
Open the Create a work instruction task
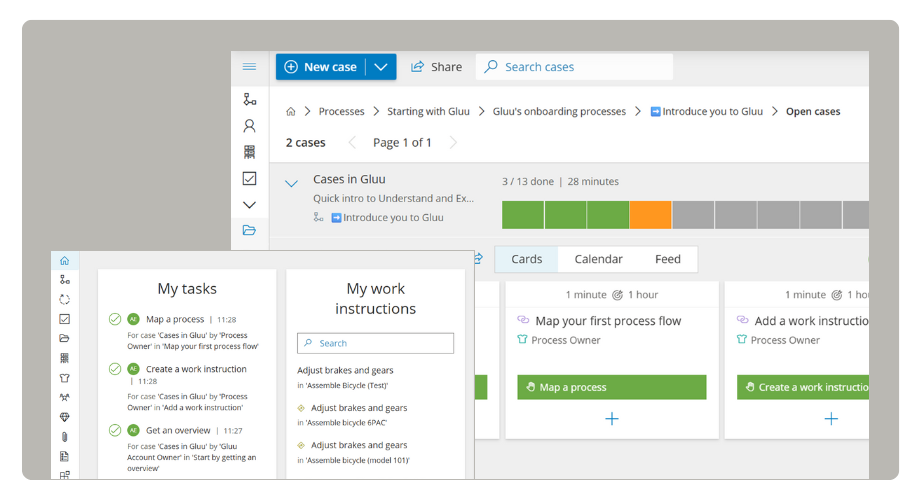[x=196, y=369]
